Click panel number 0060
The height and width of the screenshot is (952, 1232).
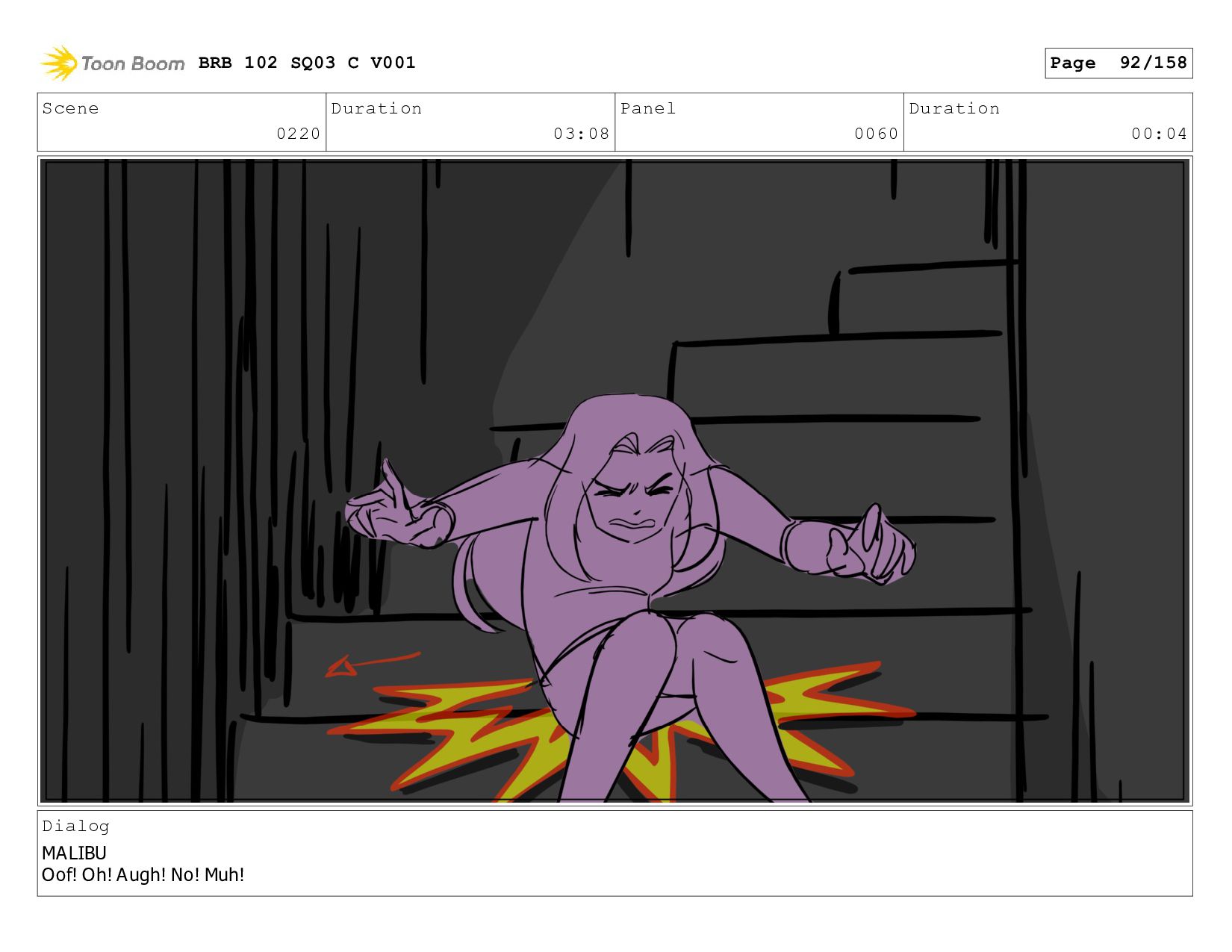tap(876, 134)
